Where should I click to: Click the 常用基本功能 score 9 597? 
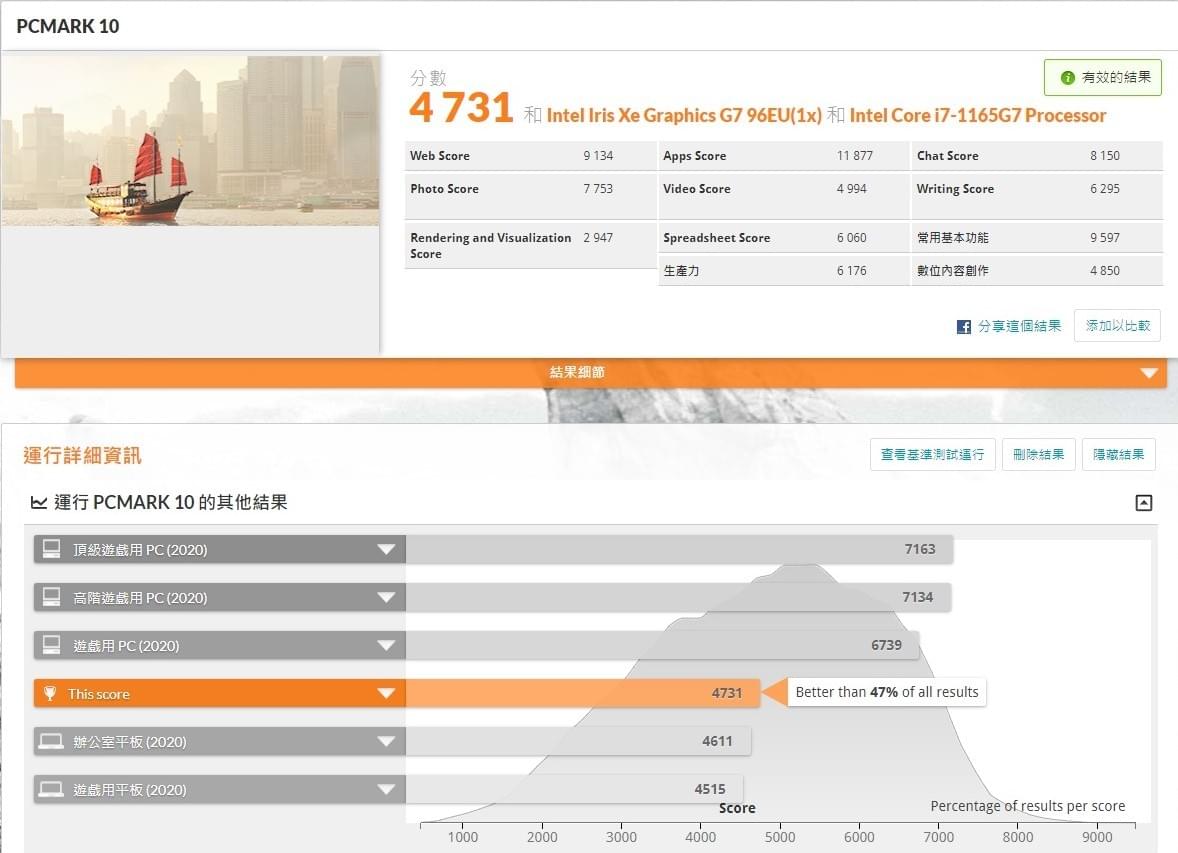[x=1105, y=237]
